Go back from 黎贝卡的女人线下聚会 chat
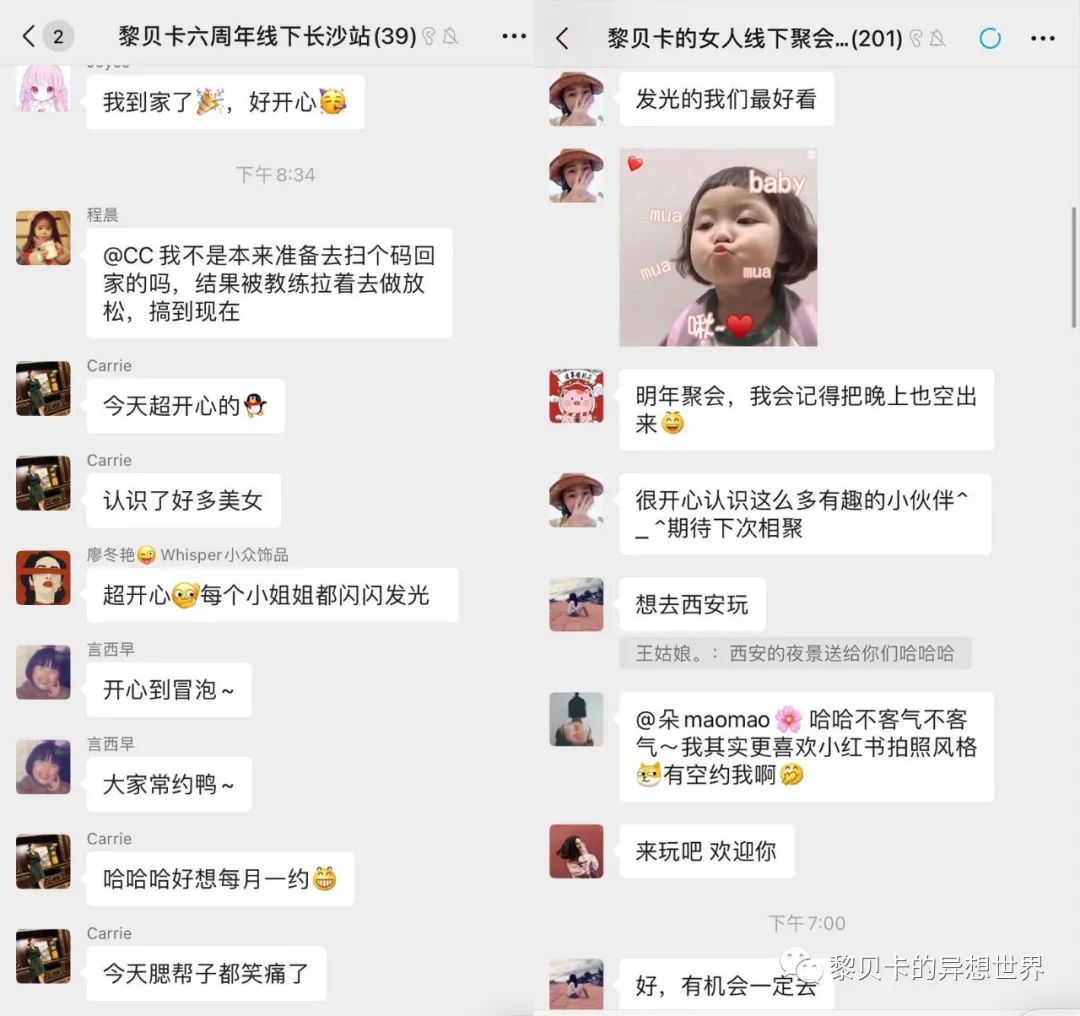Screen dimensions: 1080x1016 pos(562,38)
